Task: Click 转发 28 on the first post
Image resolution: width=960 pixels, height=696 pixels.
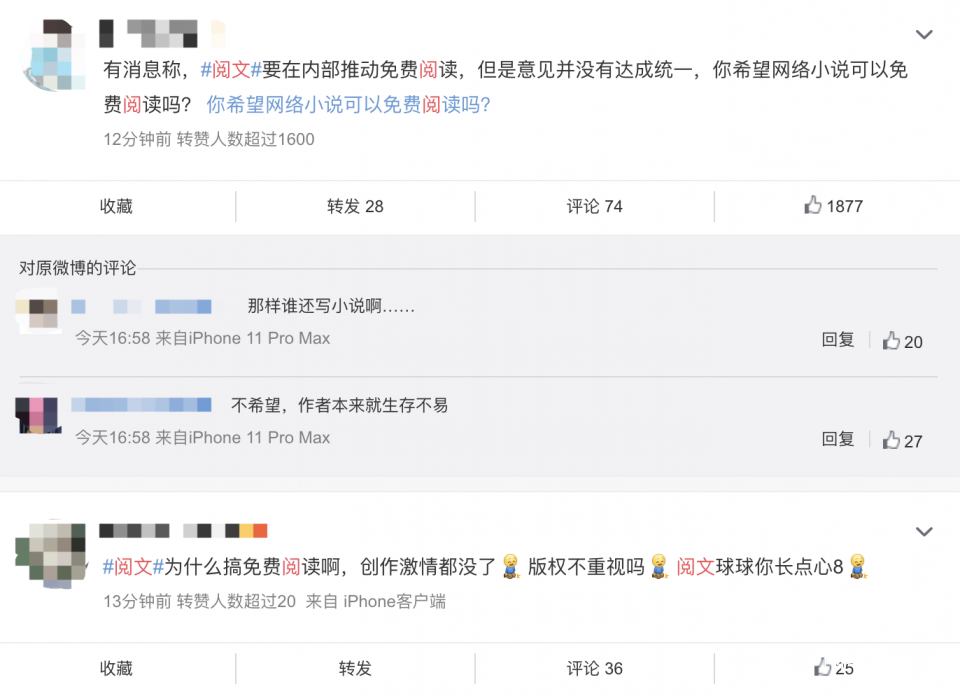Action: point(355,206)
